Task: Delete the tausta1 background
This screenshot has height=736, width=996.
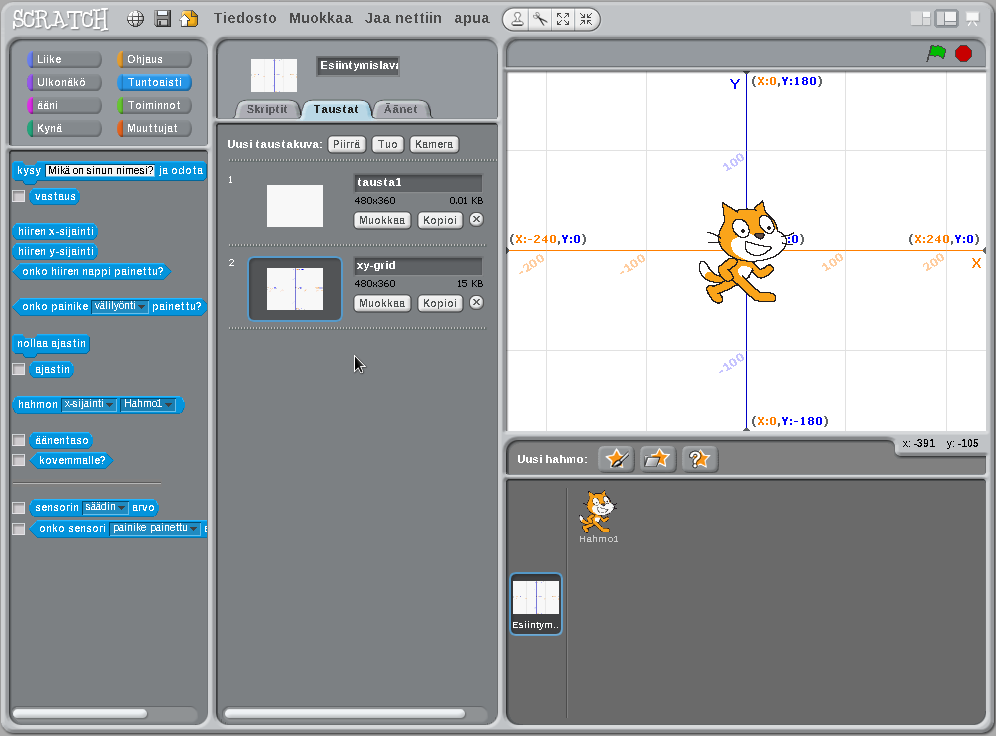Action: pos(476,220)
